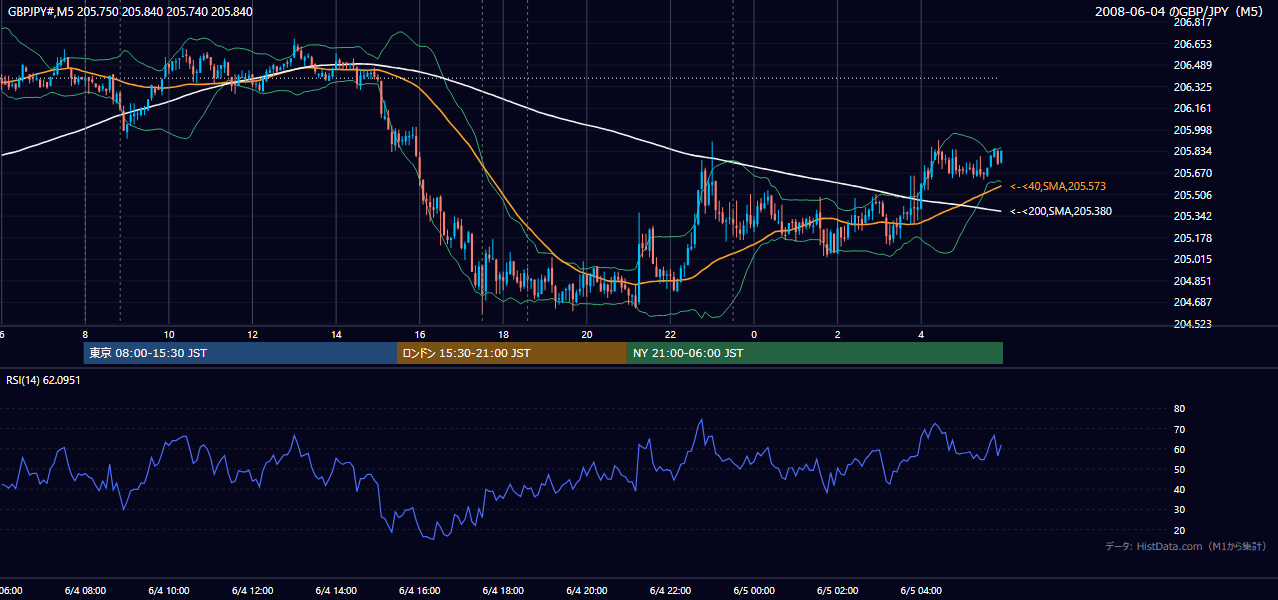
Task: Select the 40 SMA 205.573 label
Action: [x=1058, y=186]
